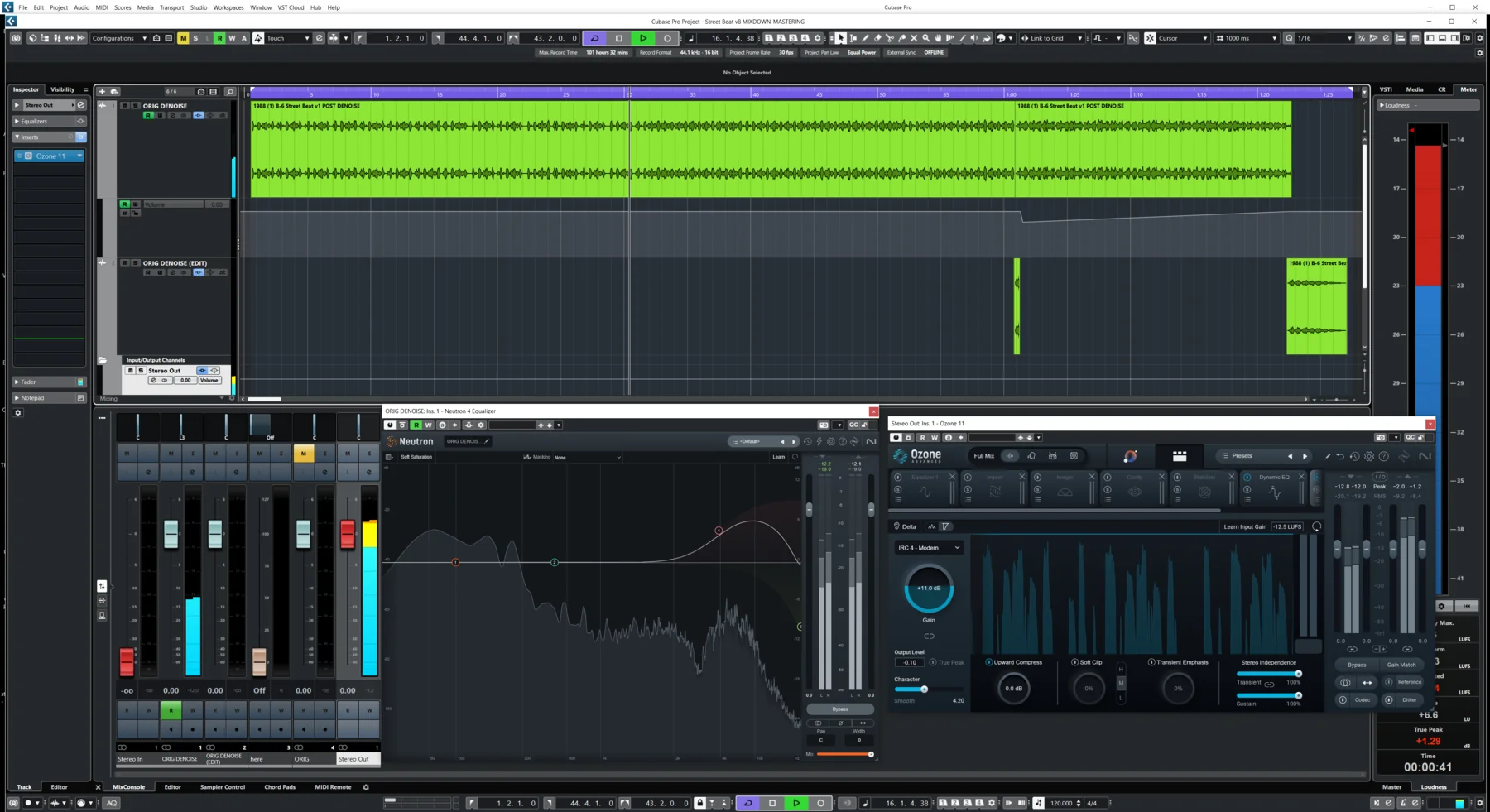The image size is (1490, 812).
Task: Switch to the Sampler Control tab
Action: [223, 787]
